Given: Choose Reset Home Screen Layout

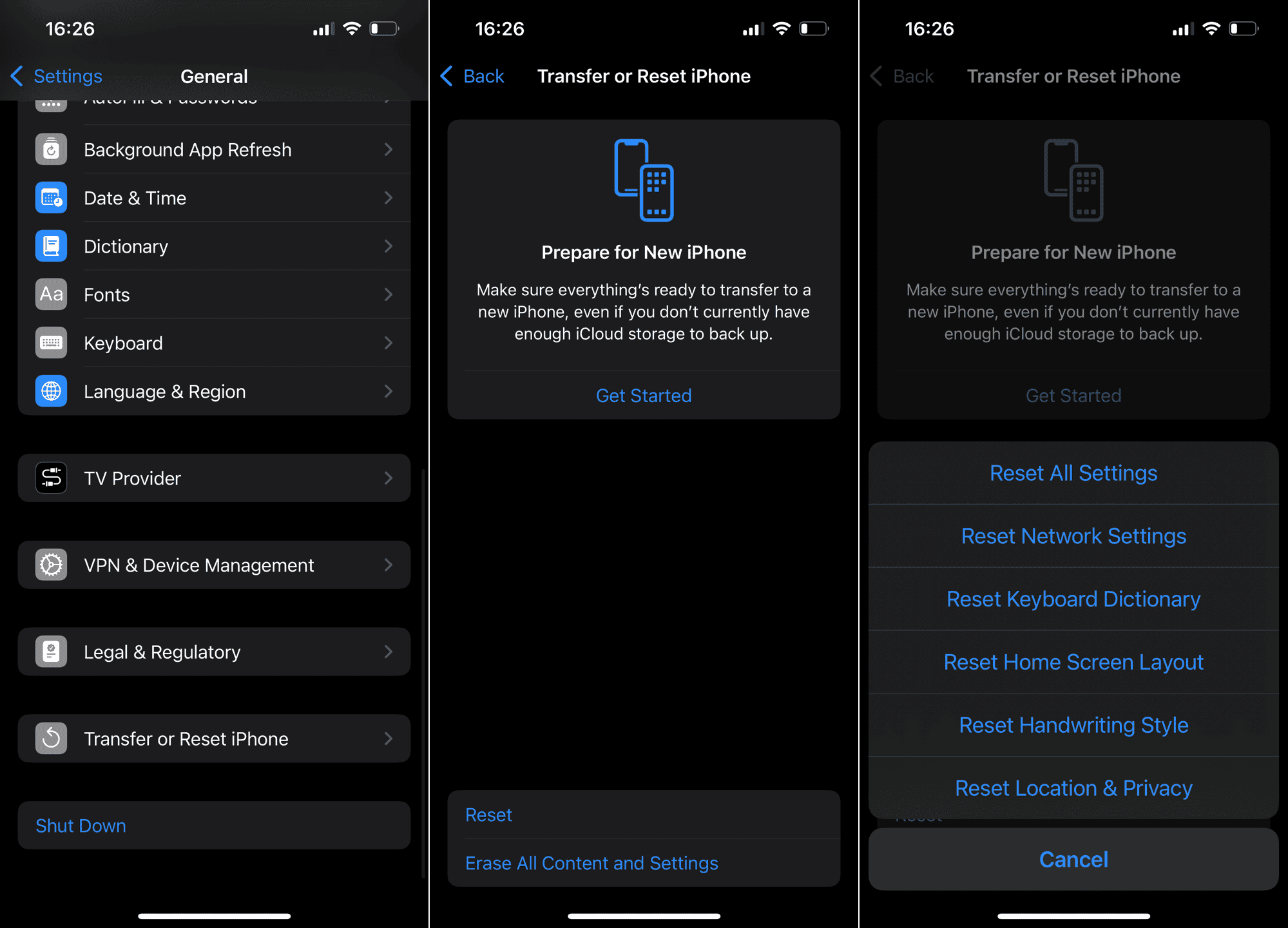Looking at the screenshot, I should [1073, 662].
